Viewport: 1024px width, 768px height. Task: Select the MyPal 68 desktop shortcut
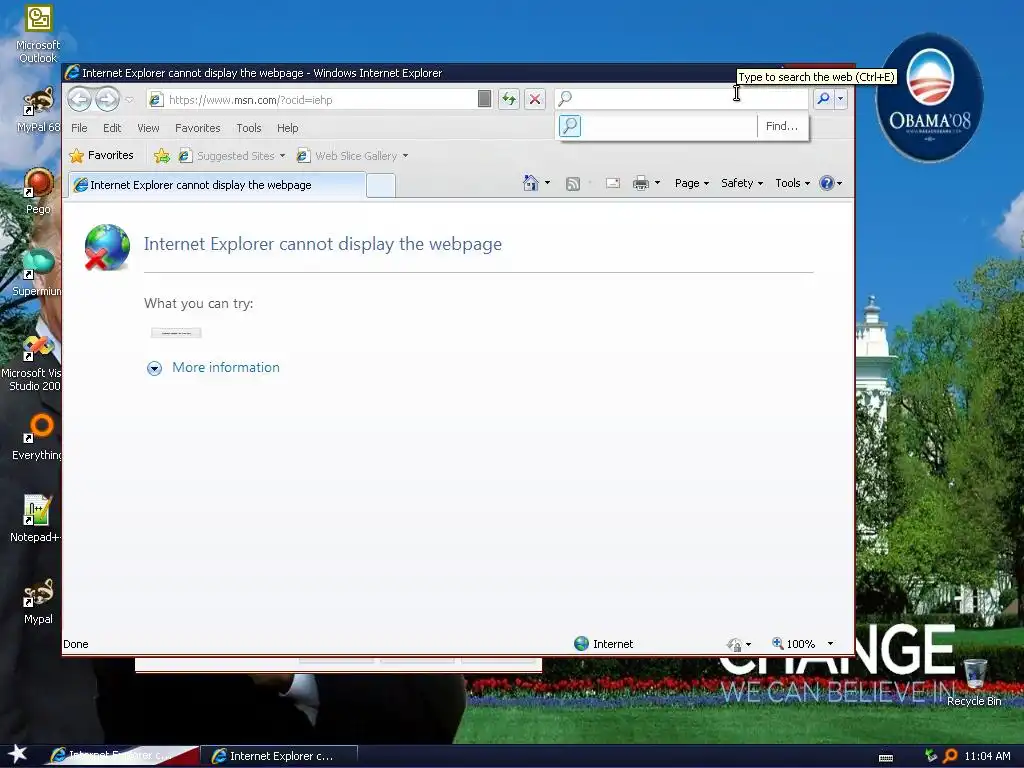click(x=38, y=109)
